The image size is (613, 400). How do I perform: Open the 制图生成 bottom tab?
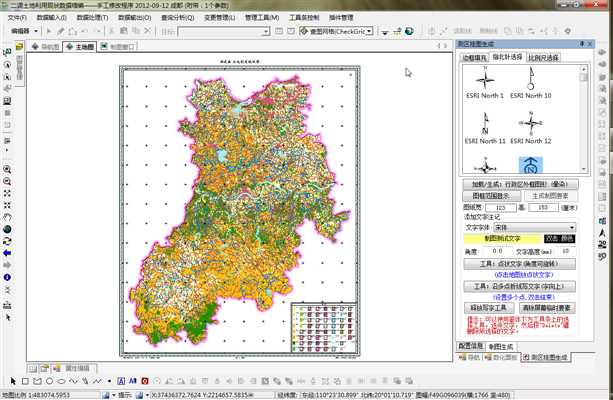click(501, 346)
